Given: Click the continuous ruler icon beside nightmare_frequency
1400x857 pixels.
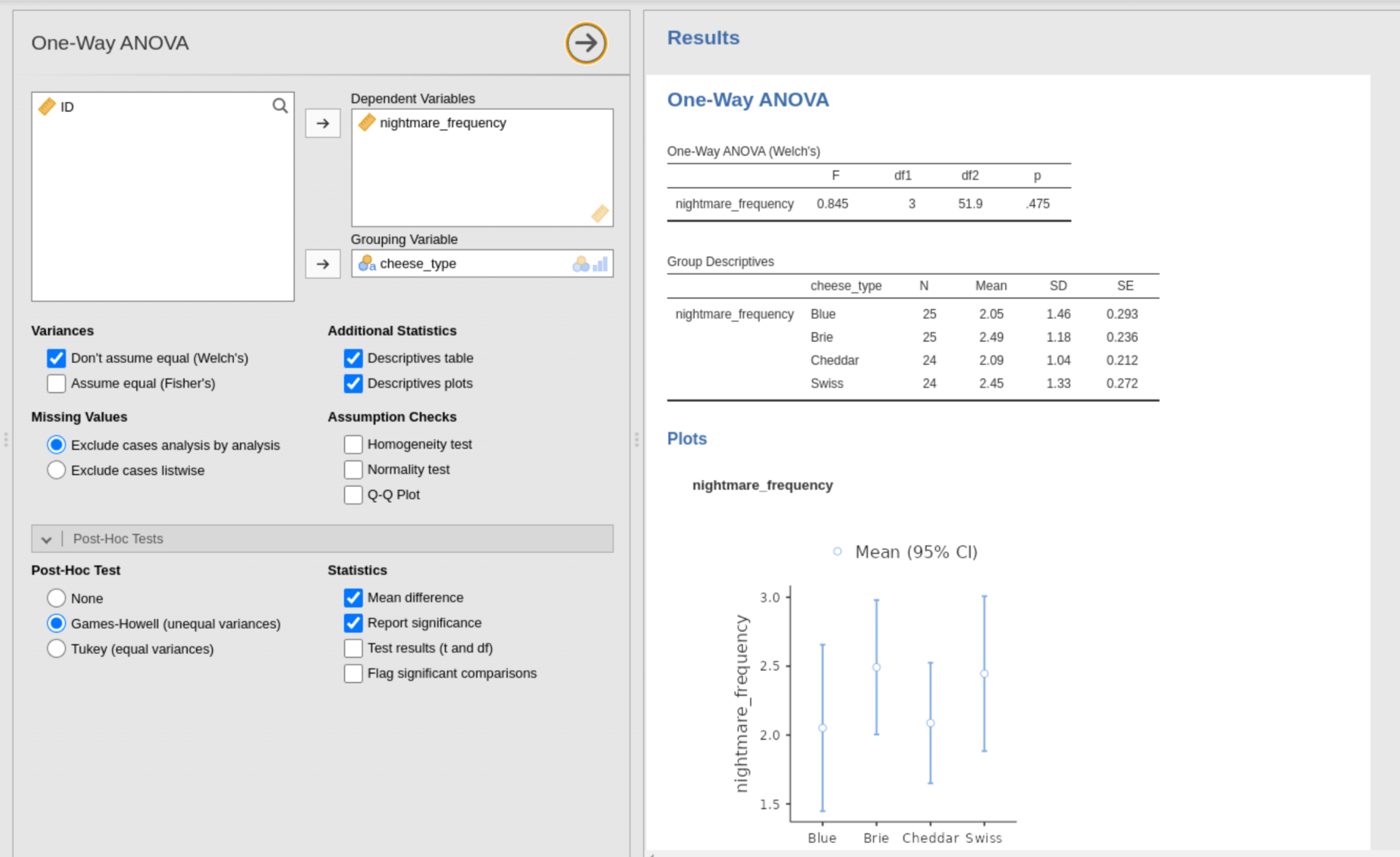Looking at the screenshot, I should tap(367, 122).
